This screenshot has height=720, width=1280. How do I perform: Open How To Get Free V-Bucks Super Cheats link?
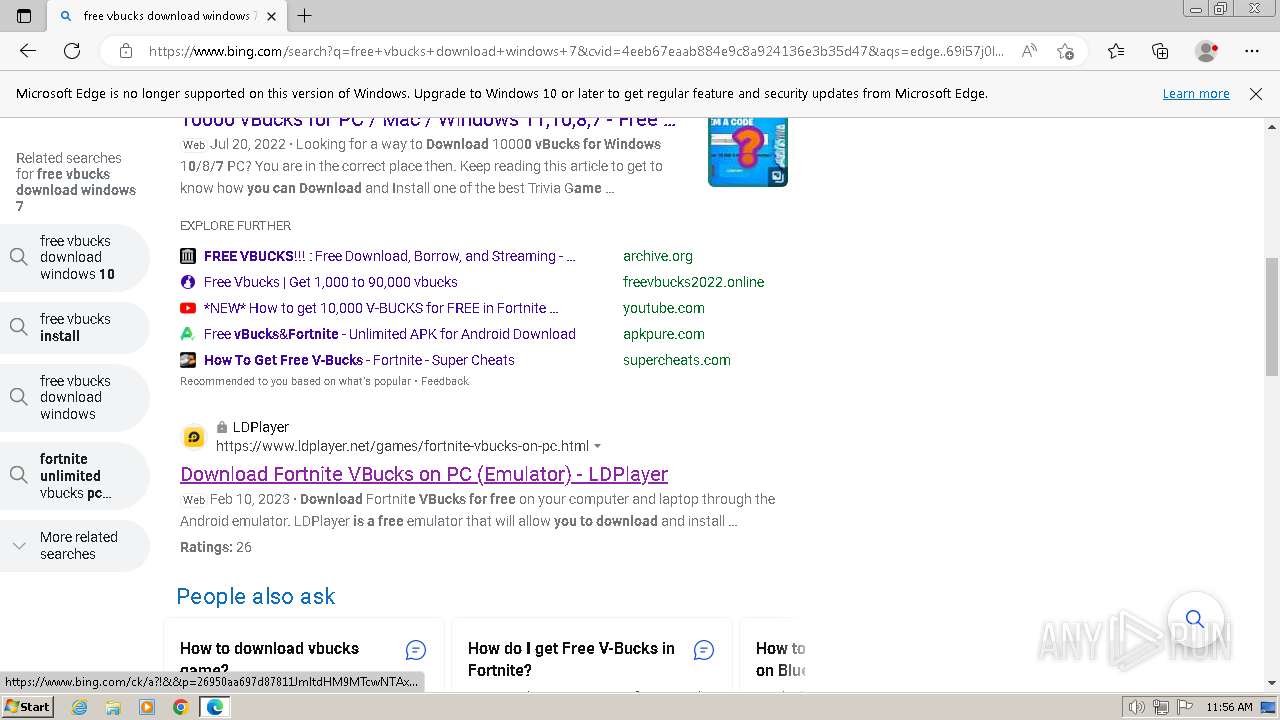tap(359, 360)
